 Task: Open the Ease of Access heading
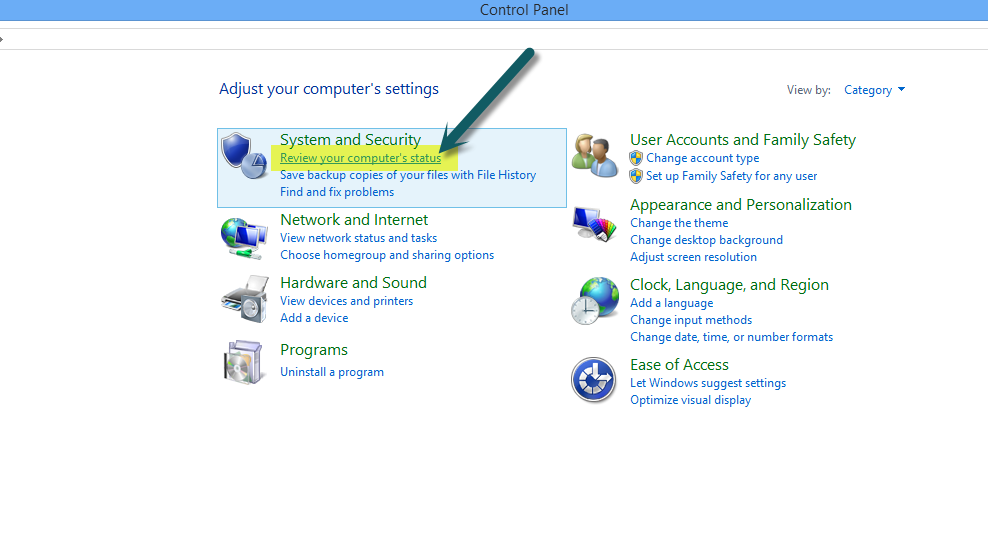[x=679, y=365]
